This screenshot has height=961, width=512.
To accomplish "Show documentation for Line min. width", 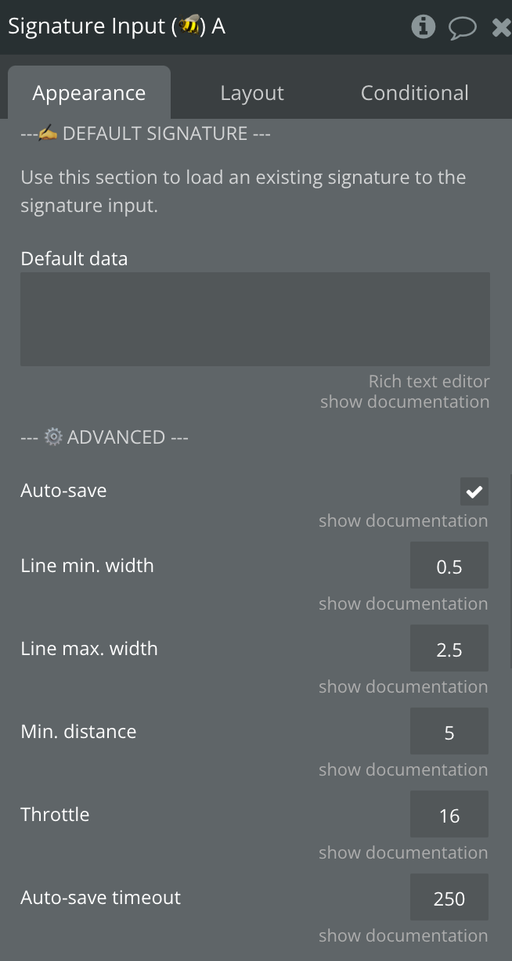I will pyautogui.click(x=403, y=604).
